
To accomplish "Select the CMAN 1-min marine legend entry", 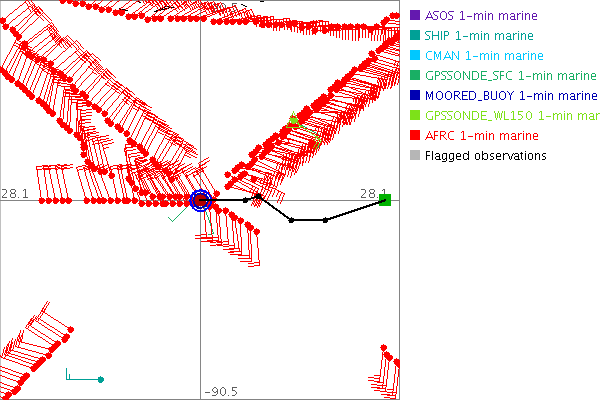I will tap(484, 56).
